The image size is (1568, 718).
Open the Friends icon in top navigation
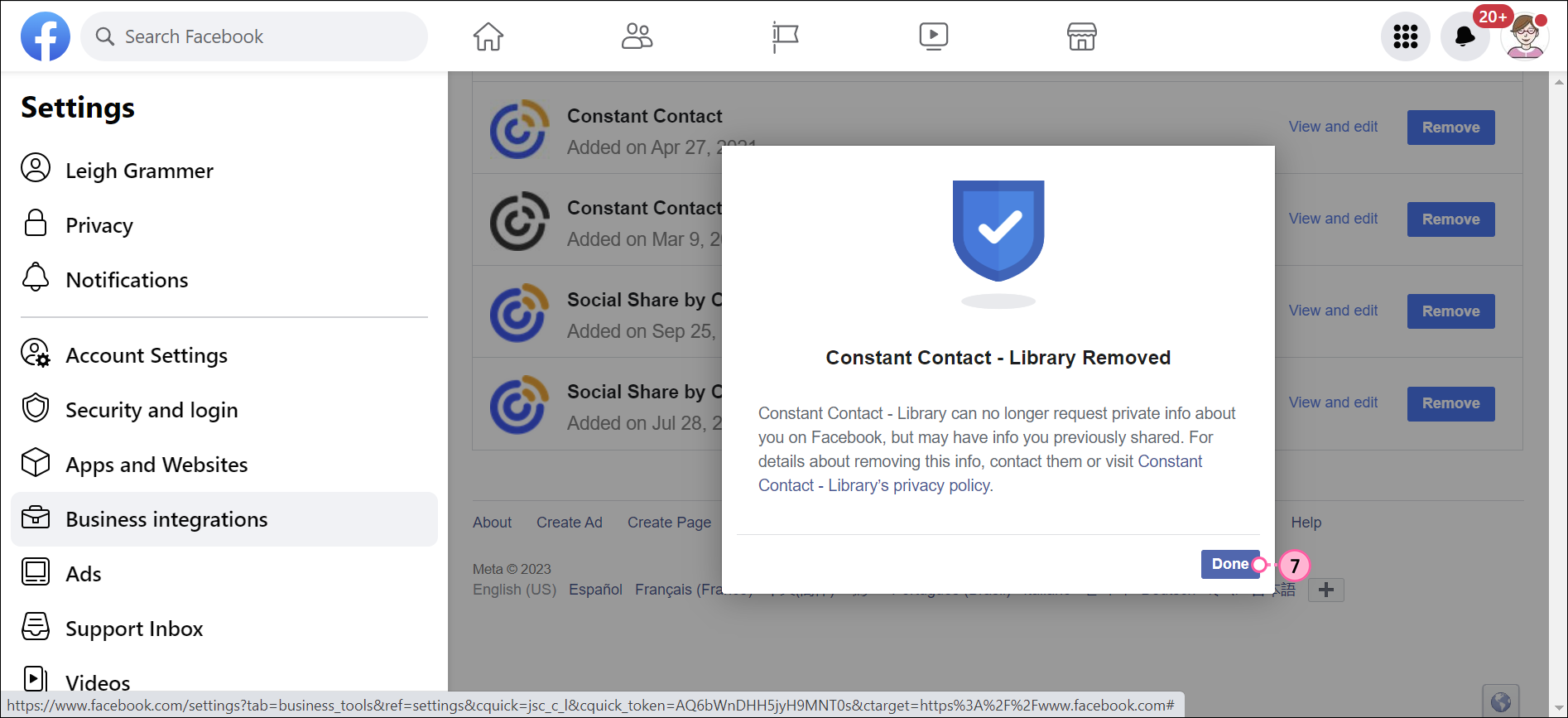[x=637, y=36]
